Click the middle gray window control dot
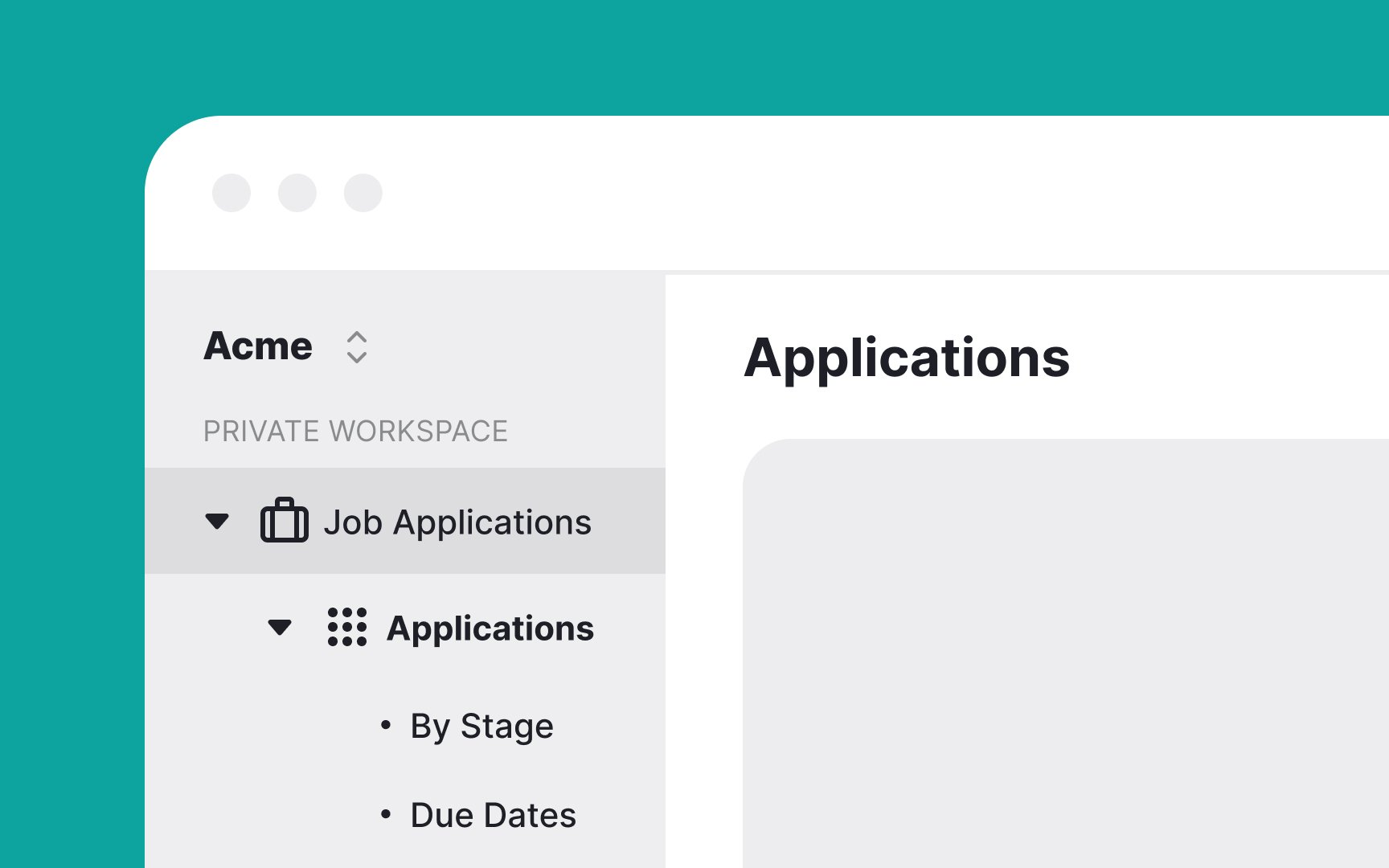The height and width of the screenshot is (868, 1389). point(297,193)
